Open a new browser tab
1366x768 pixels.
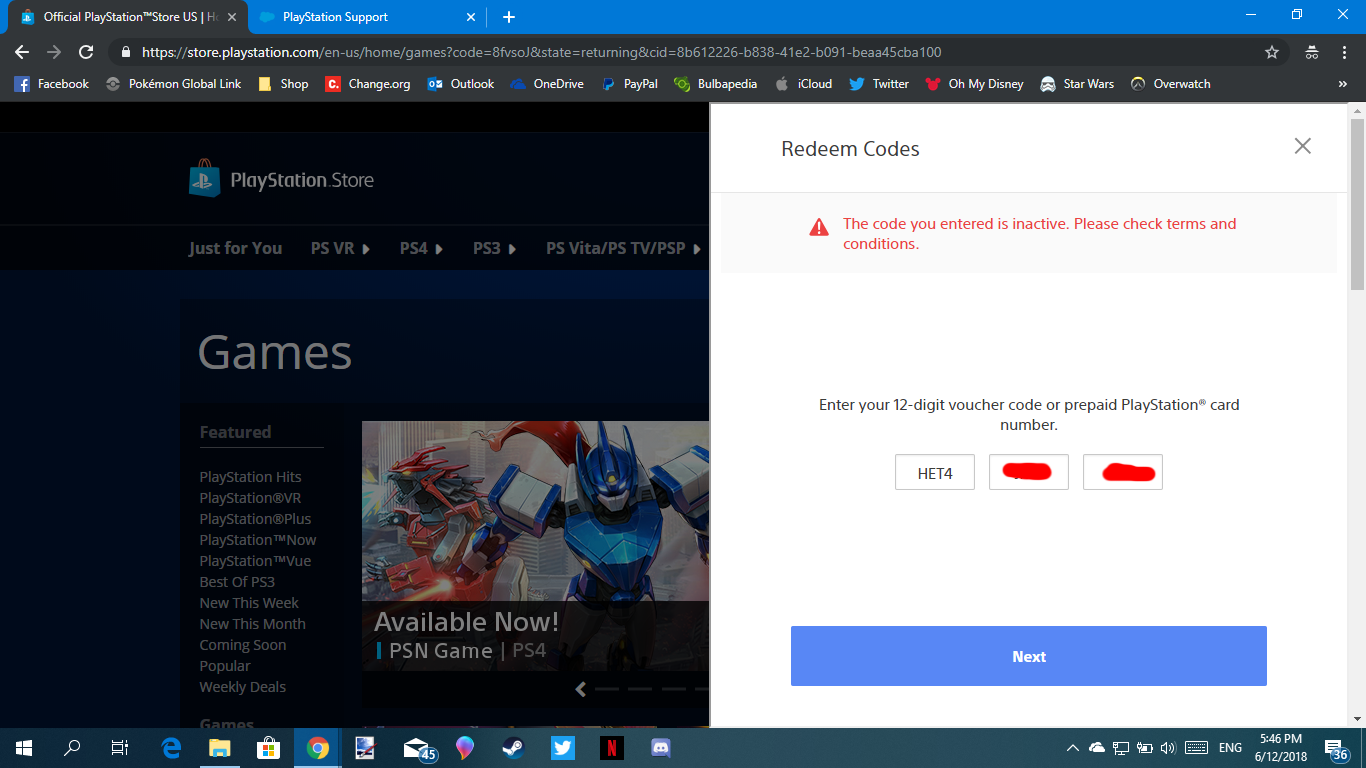(509, 17)
